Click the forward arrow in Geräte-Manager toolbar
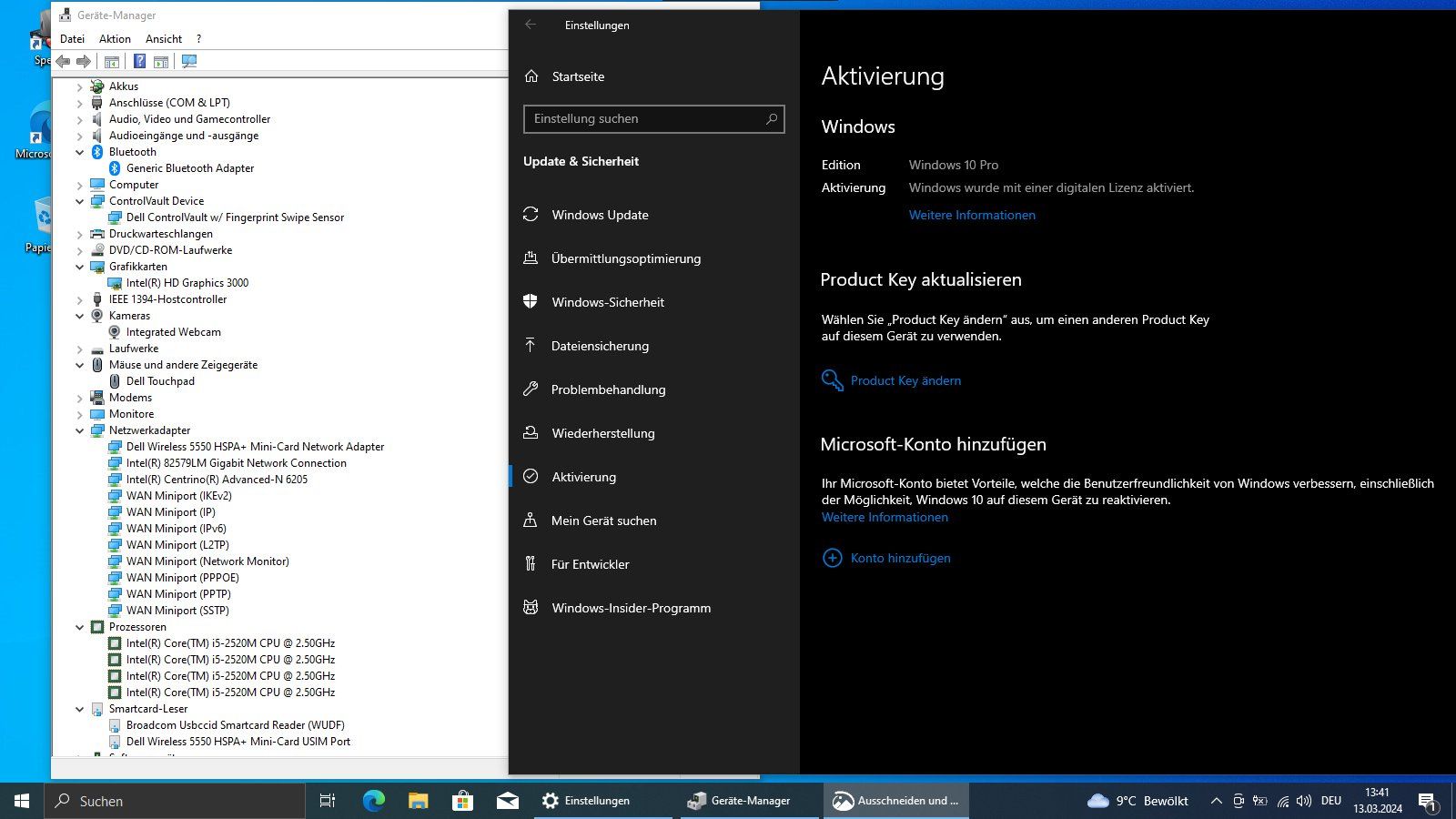 tap(84, 61)
